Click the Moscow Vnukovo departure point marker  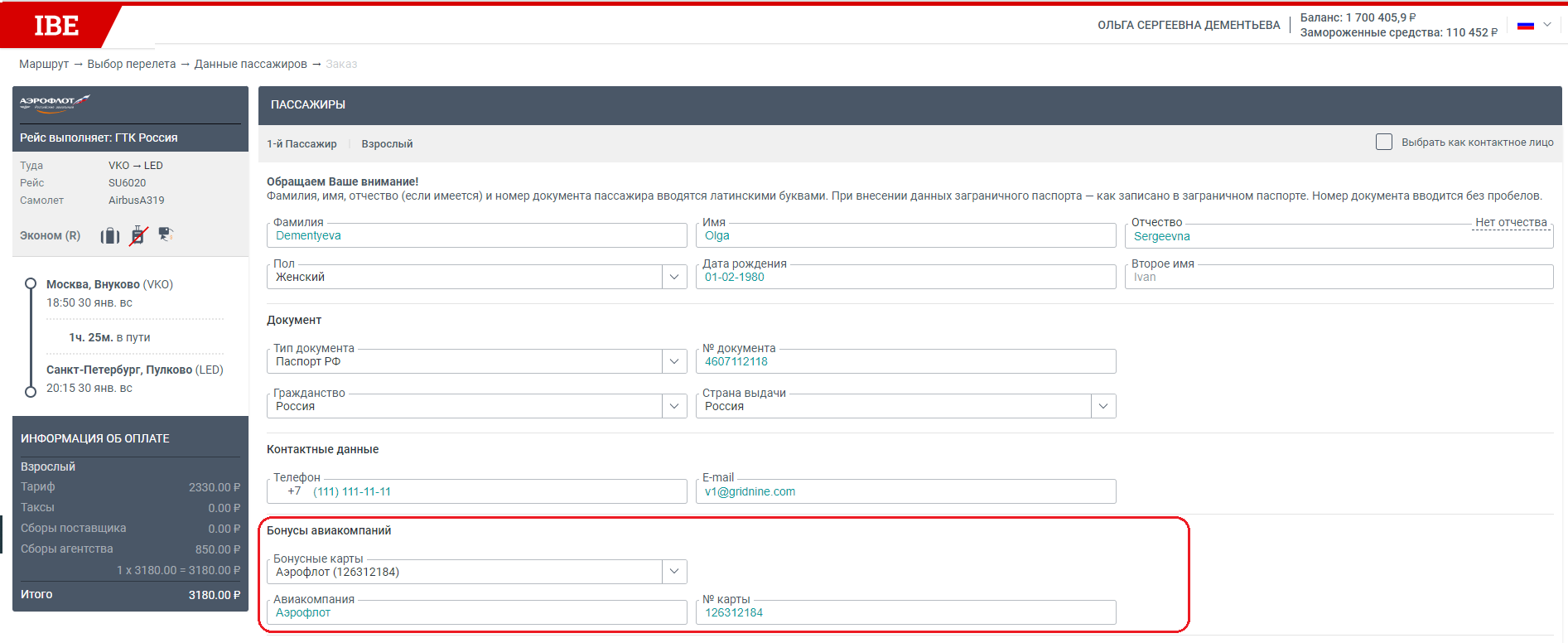(x=31, y=284)
